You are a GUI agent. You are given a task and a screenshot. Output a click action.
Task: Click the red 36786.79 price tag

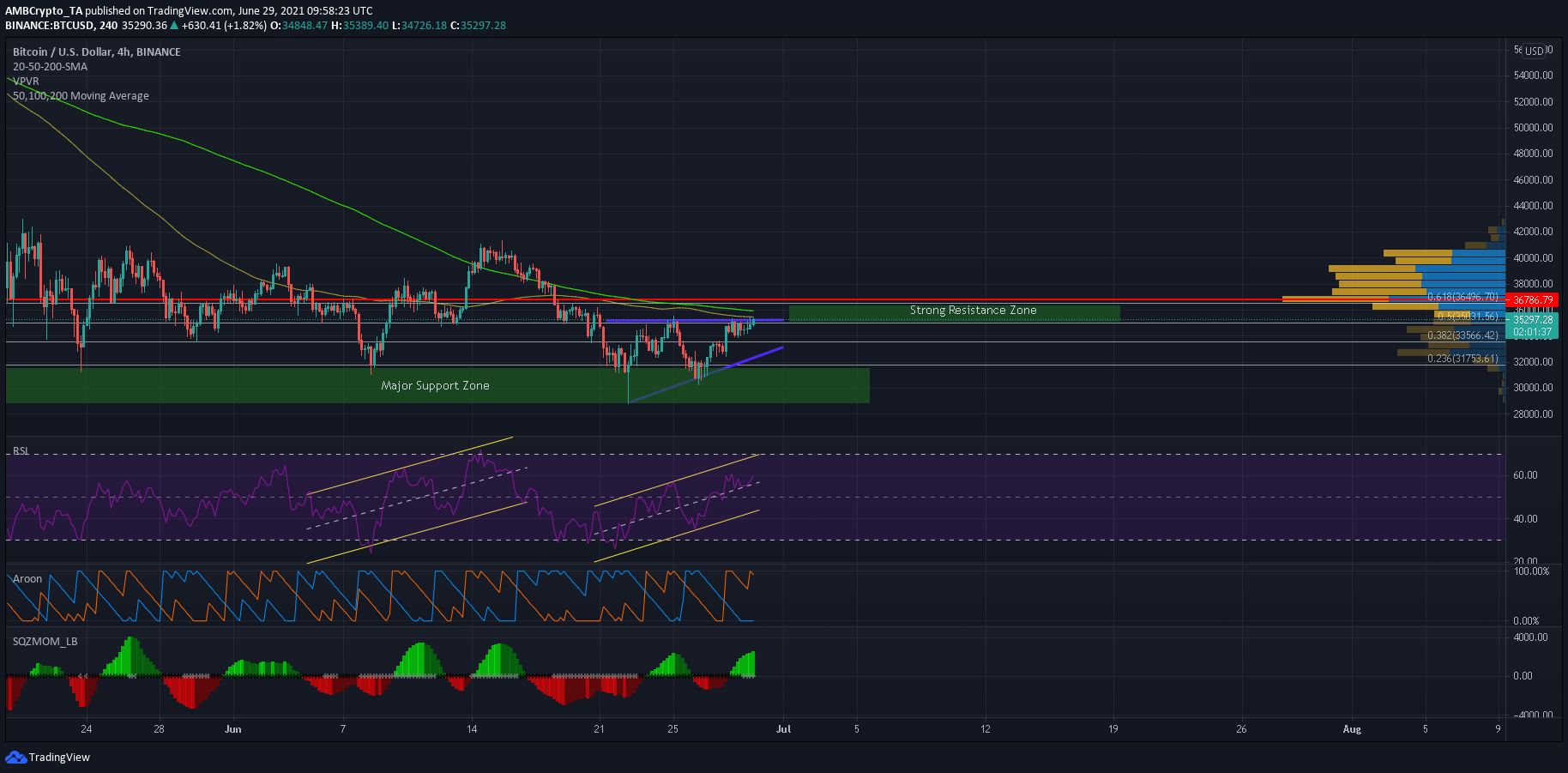[1533, 300]
